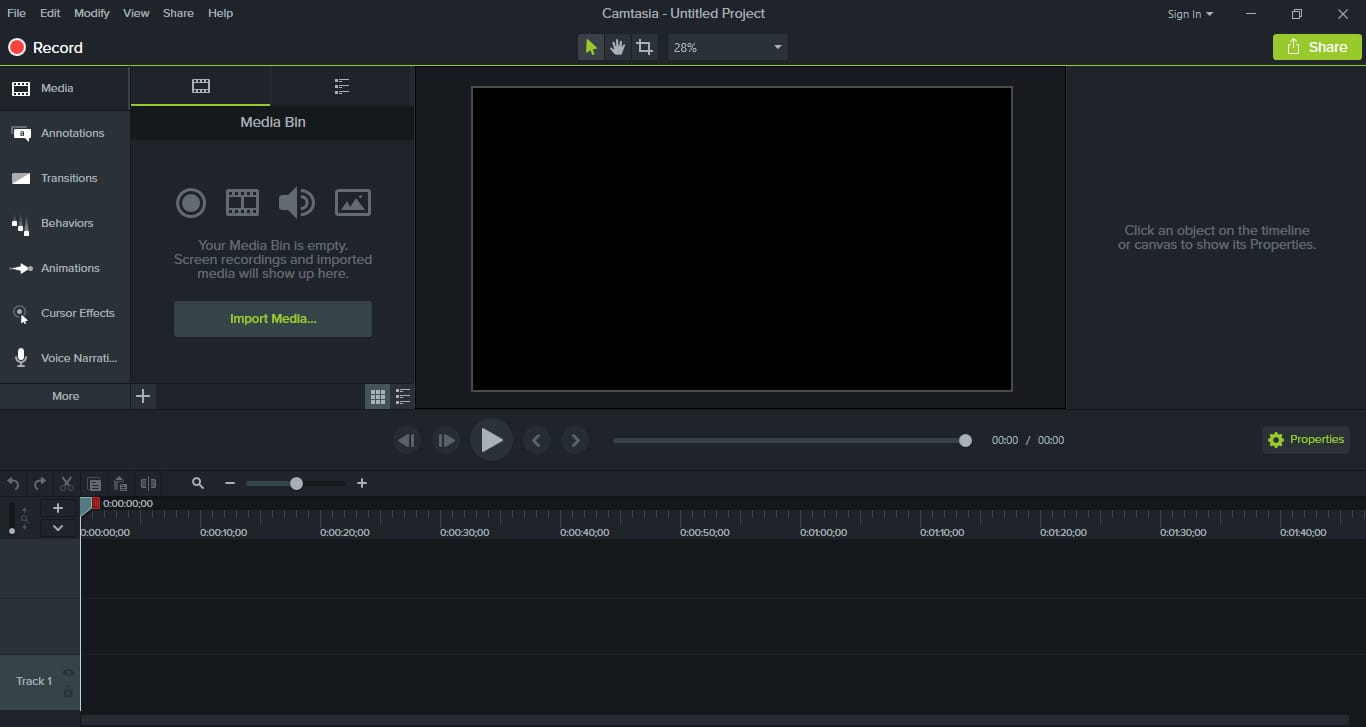Choose the Crop tool above canvas
The width and height of the screenshot is (1366, 727).
(x=645, y=47)
